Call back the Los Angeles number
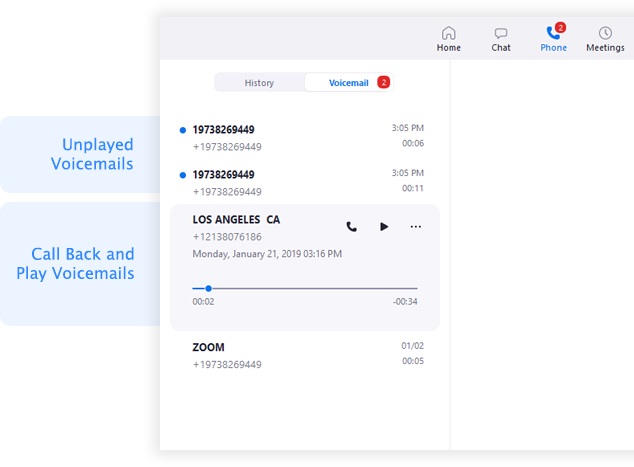The height and width of the screenshot is (467, 634). coord(351,227)
